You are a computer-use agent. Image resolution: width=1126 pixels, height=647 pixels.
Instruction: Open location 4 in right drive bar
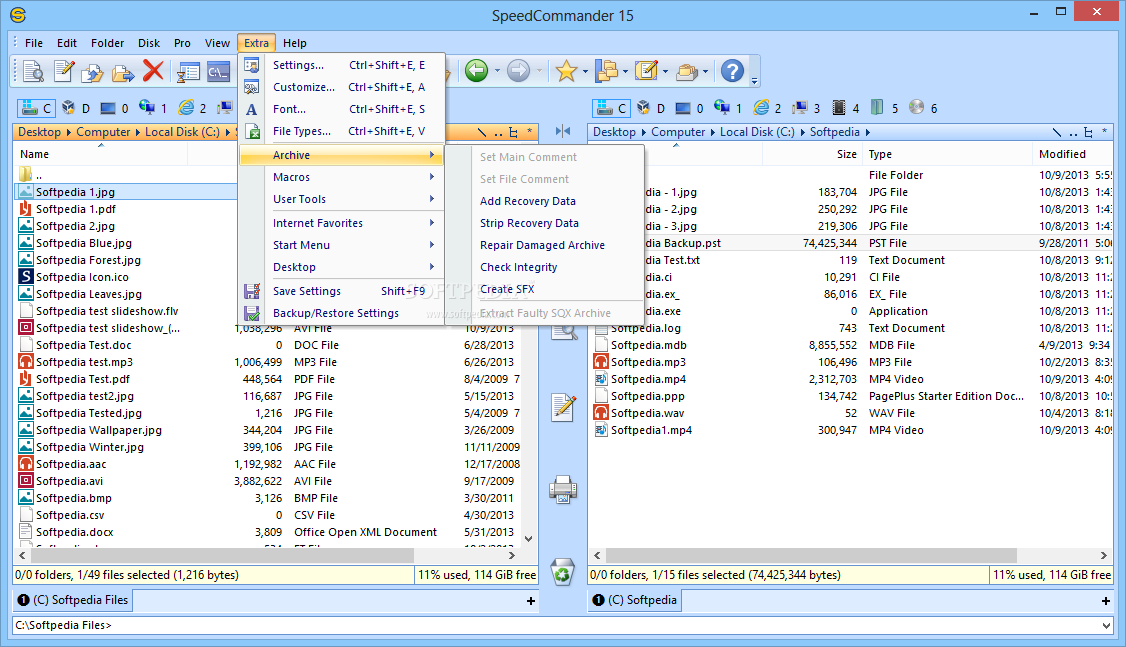[x=845, y=108]
